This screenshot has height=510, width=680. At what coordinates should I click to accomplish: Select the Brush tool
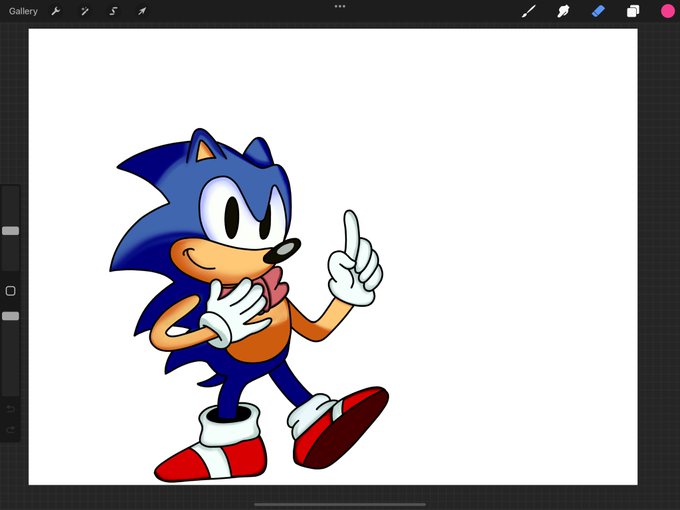click(x=528, y=11)
